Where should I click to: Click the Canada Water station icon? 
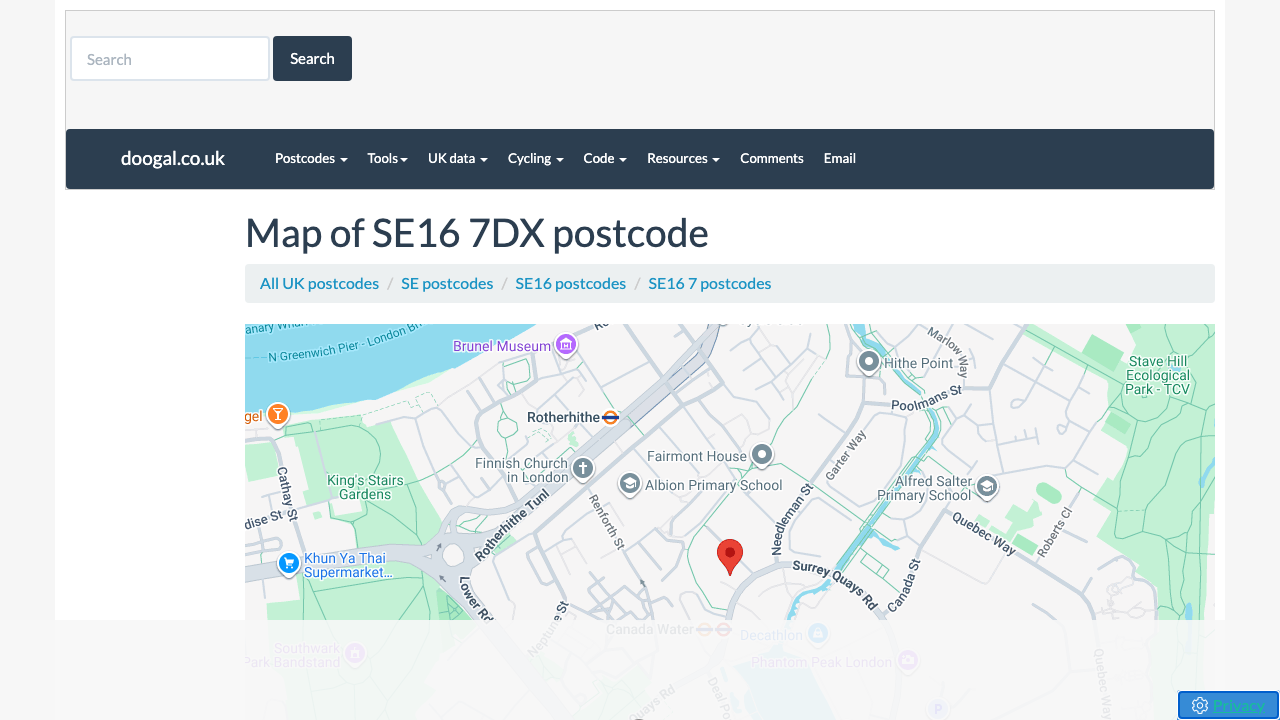coord(713,630)
